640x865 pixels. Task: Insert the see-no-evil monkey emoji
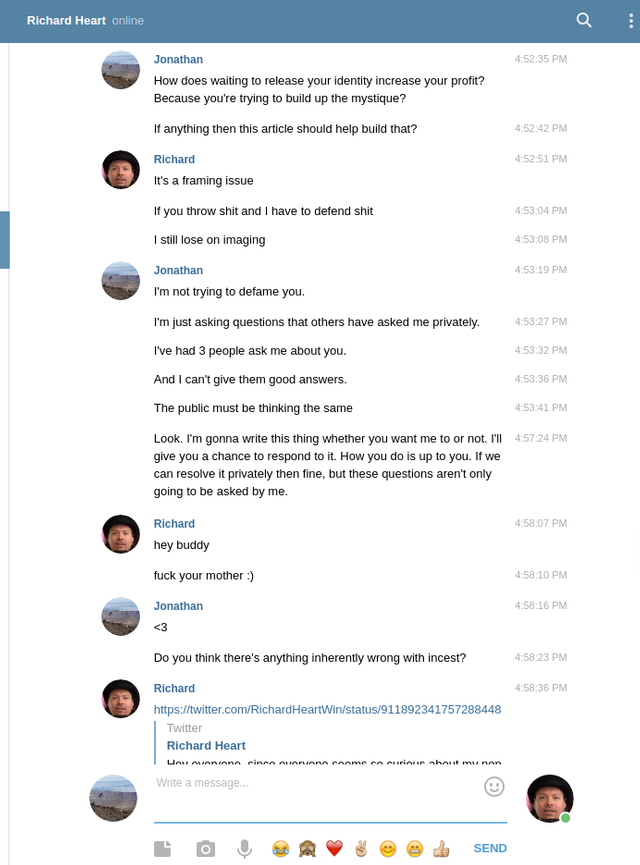coord(307,848)
